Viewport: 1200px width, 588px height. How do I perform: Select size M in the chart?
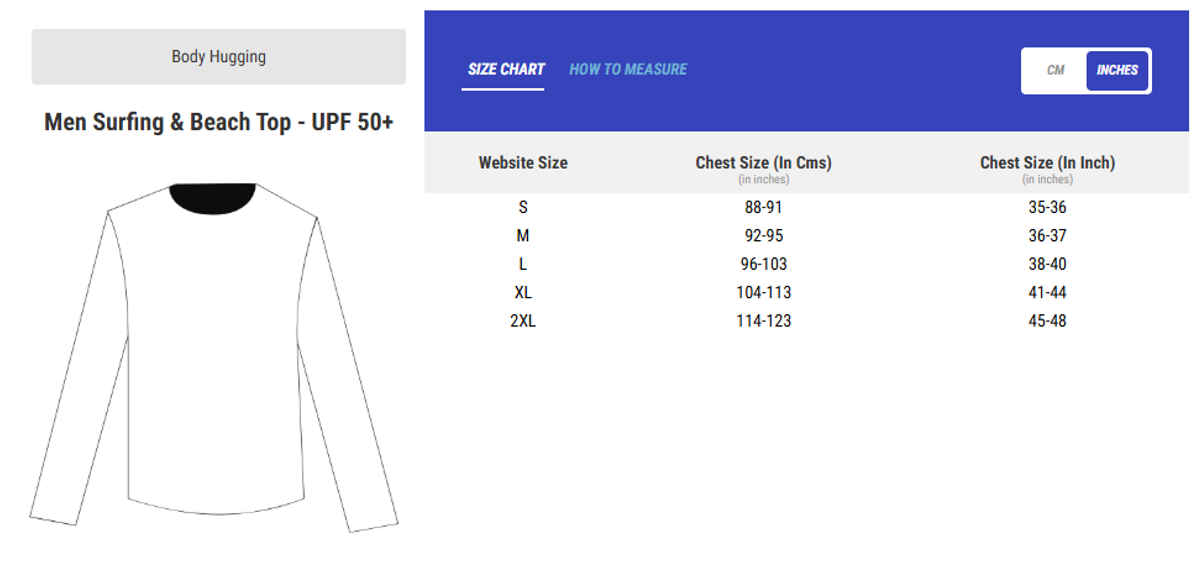pyautogui.click(x=522, y=236)
